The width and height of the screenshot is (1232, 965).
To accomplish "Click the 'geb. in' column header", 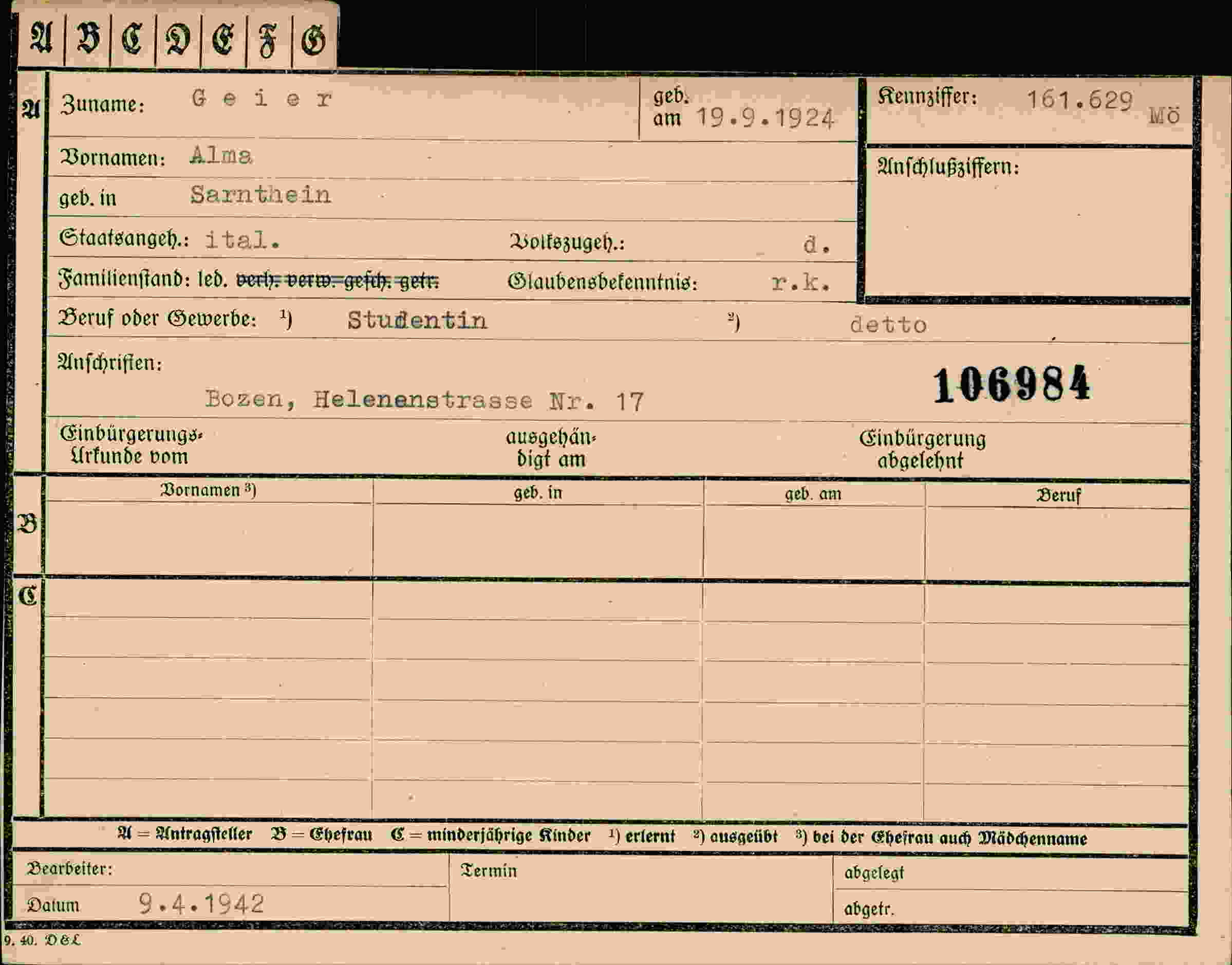I will click(538, 493).
